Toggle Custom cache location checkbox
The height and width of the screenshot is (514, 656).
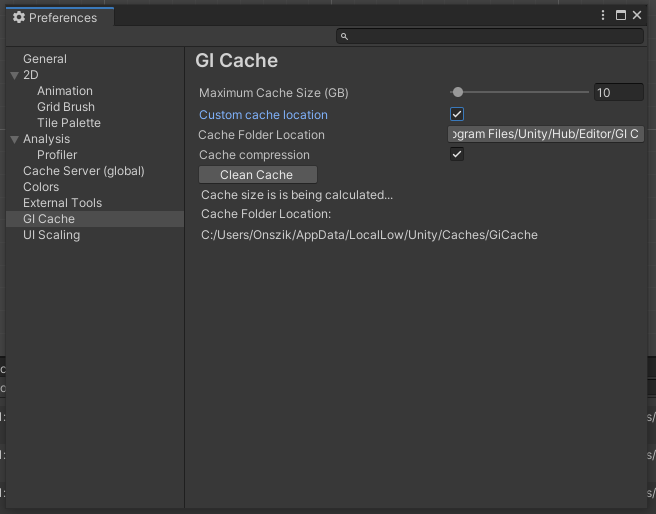point(457,114)
